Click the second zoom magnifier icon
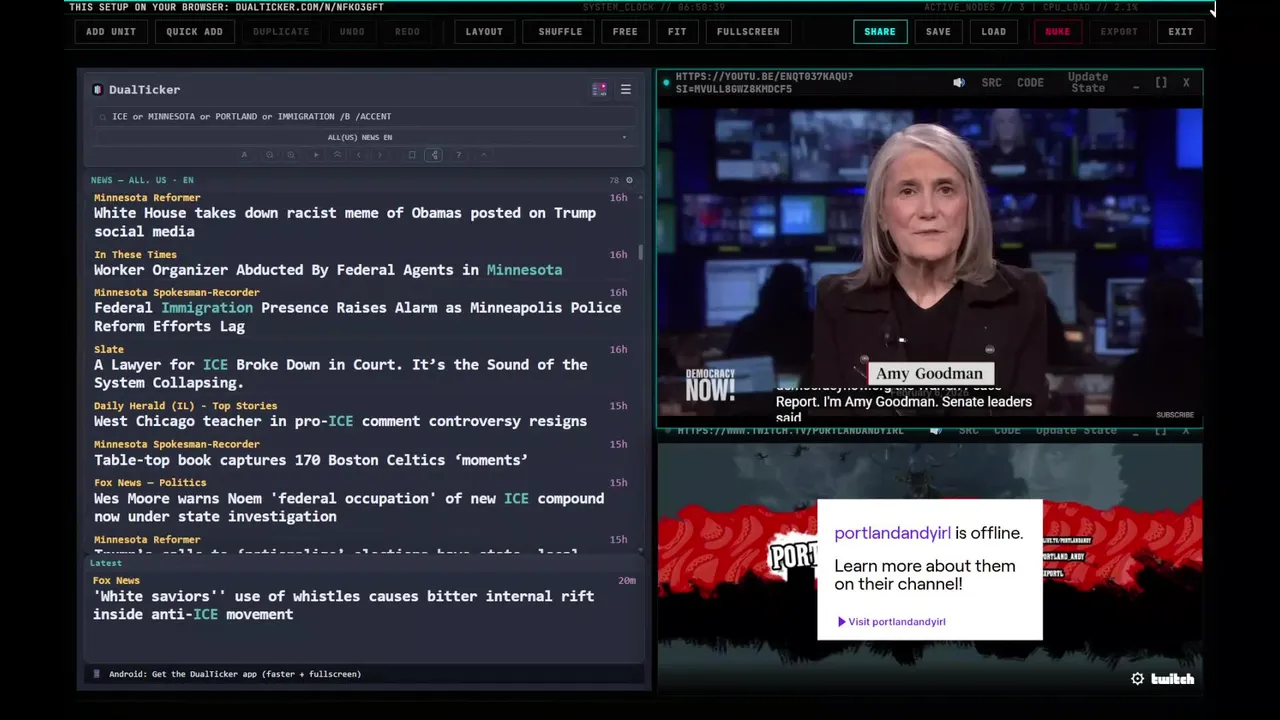This screenshot has height=720, width=1280. pyautogui.click(x=291, y=155)
